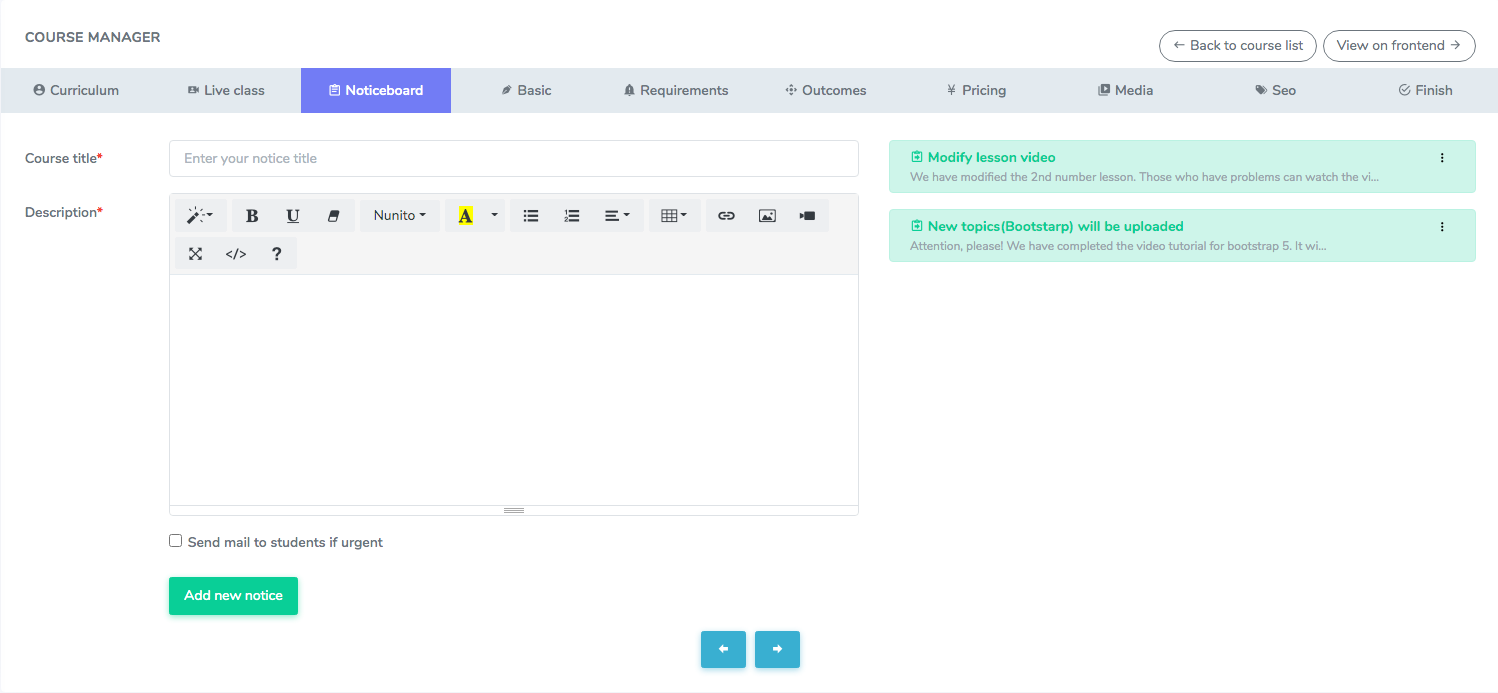Click the eraser remove font style icon

[334, 216]
